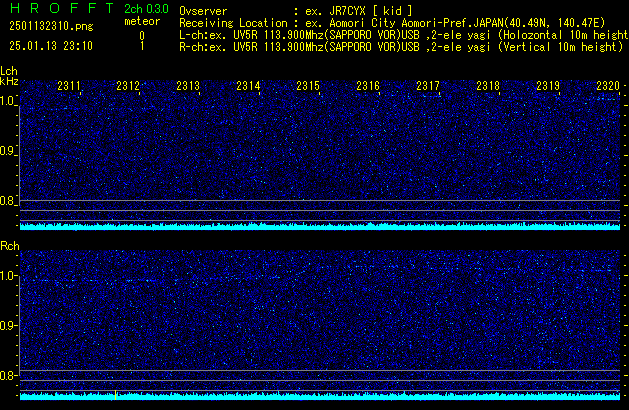
Task: Click the Lch 1.0 kHz axis label
Action: tap(7, 101)
